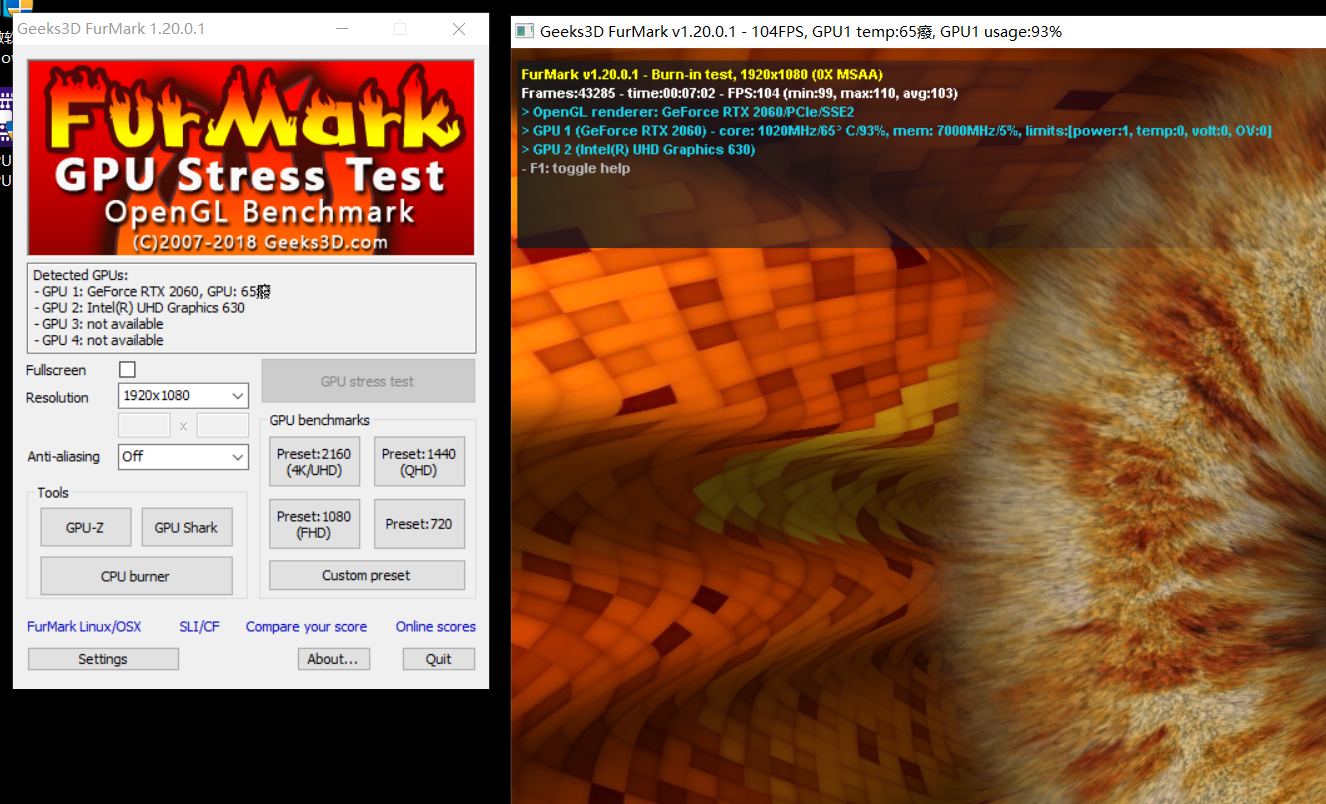Click the 'Tools' group label
The width and height of the screenshot is (1326, 804).
tap(53, 492)
